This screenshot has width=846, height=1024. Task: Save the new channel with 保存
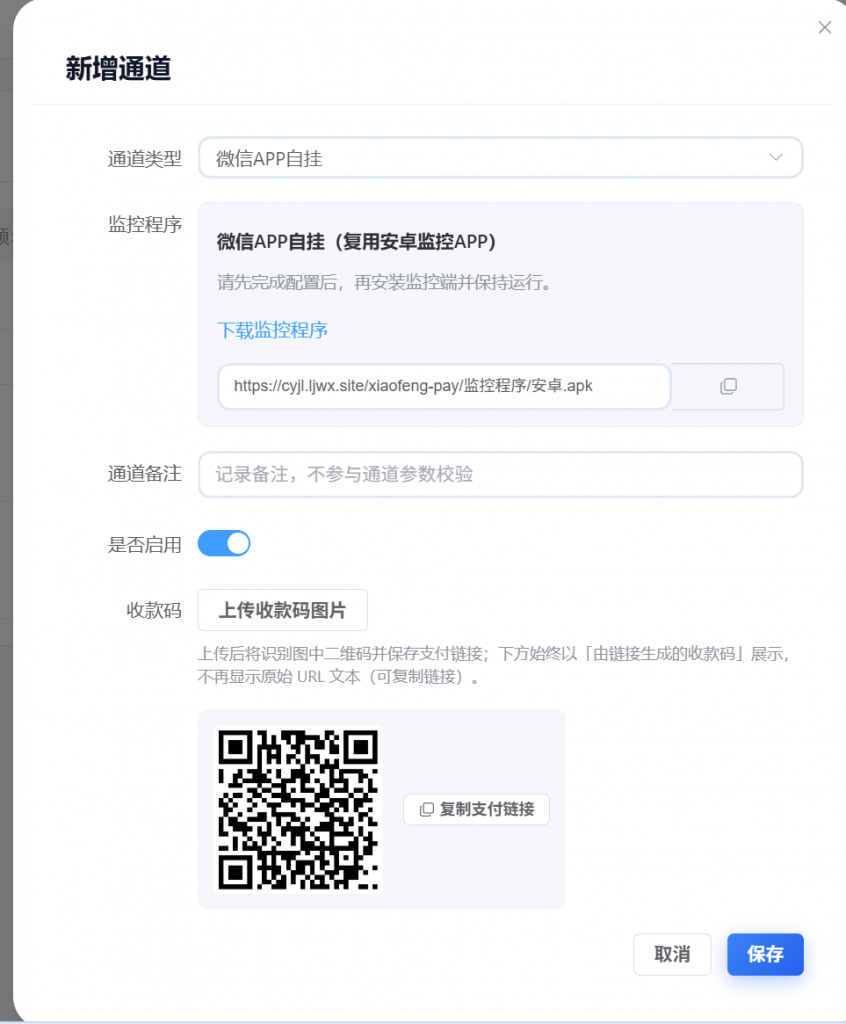(x=765, y=954)
